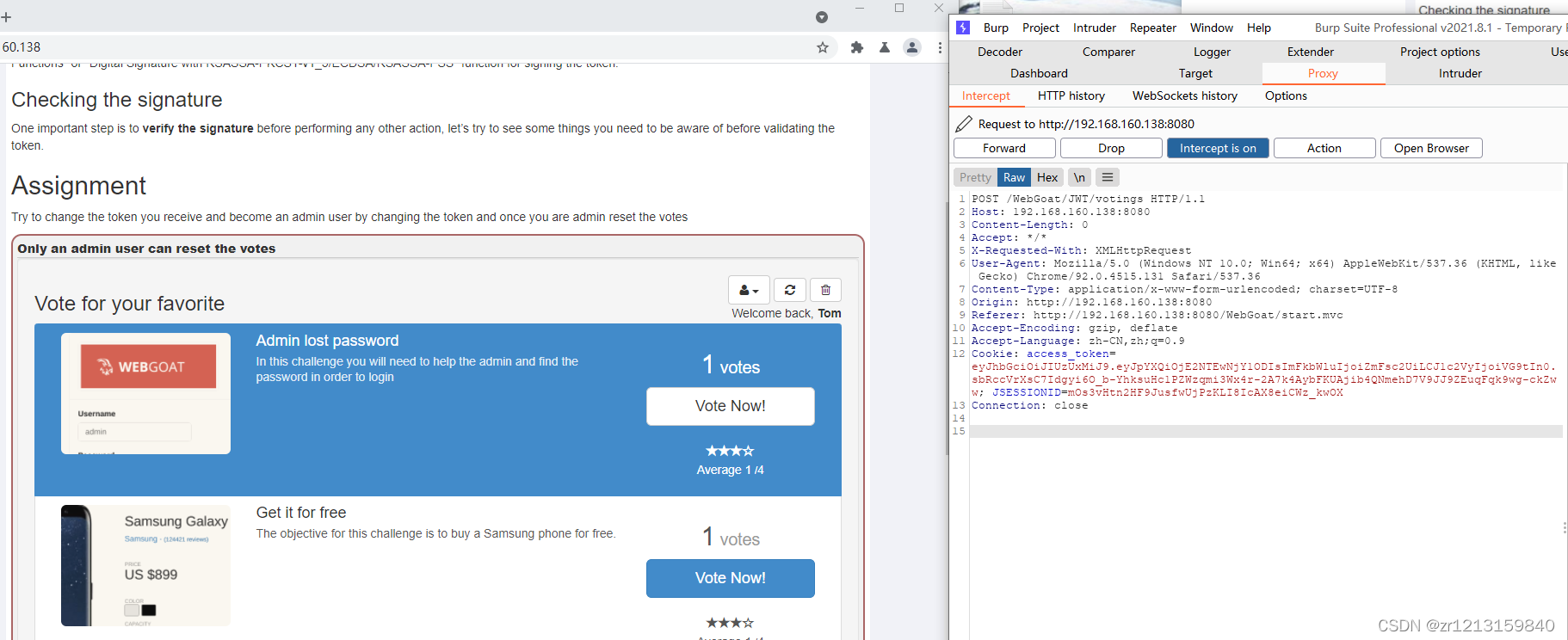Switch to the Comparer tab
Image resolution: width=1568 pixels, height=640 pixels.
pyautogui.click(x=1108, y=52)
